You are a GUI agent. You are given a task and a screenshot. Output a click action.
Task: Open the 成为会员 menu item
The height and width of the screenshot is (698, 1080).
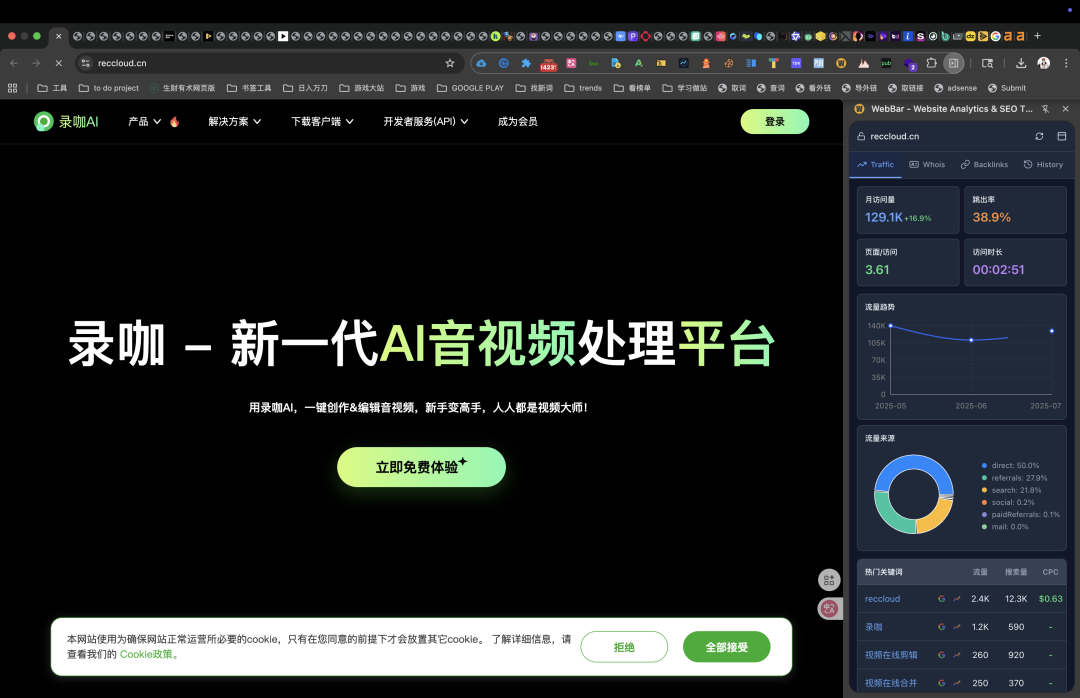click(x=518, y=121)
